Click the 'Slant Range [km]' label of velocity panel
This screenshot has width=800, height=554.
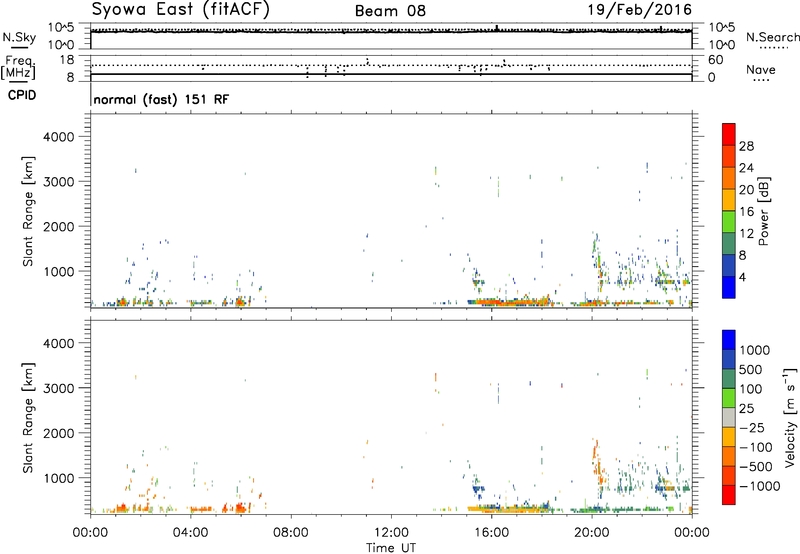pos(28,418)
